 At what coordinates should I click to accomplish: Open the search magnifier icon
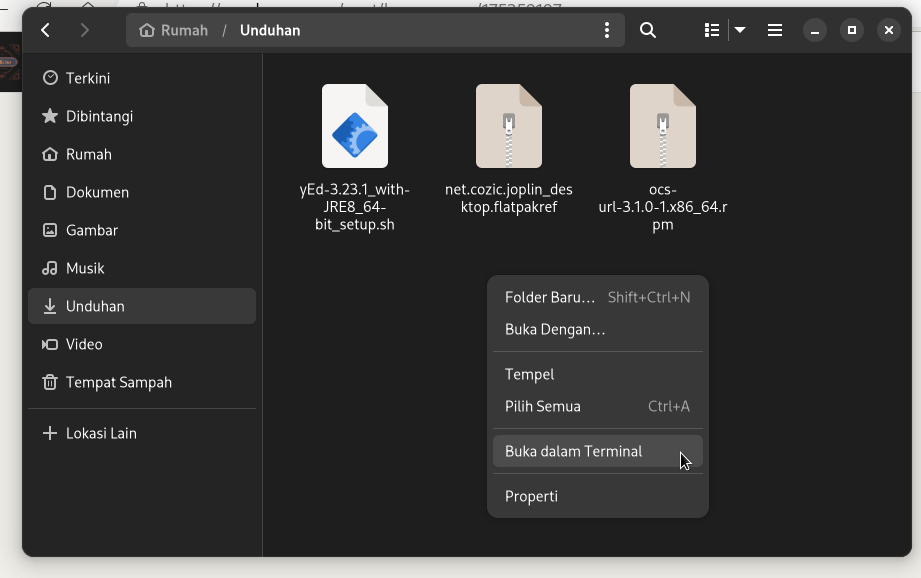click(648, 30)
